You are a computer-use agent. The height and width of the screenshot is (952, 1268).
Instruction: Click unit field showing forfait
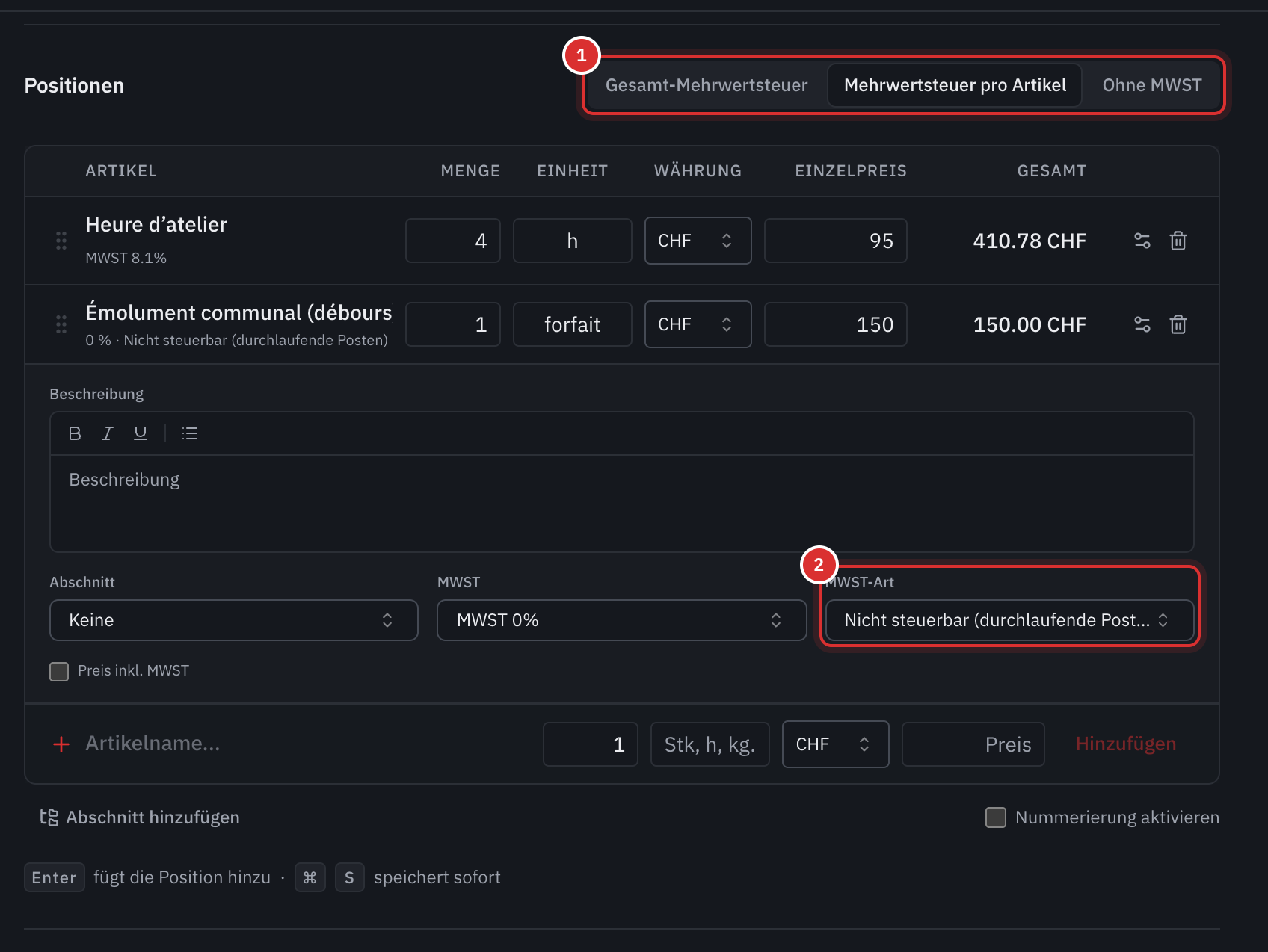pyautogui.click(x=572, y=324)
